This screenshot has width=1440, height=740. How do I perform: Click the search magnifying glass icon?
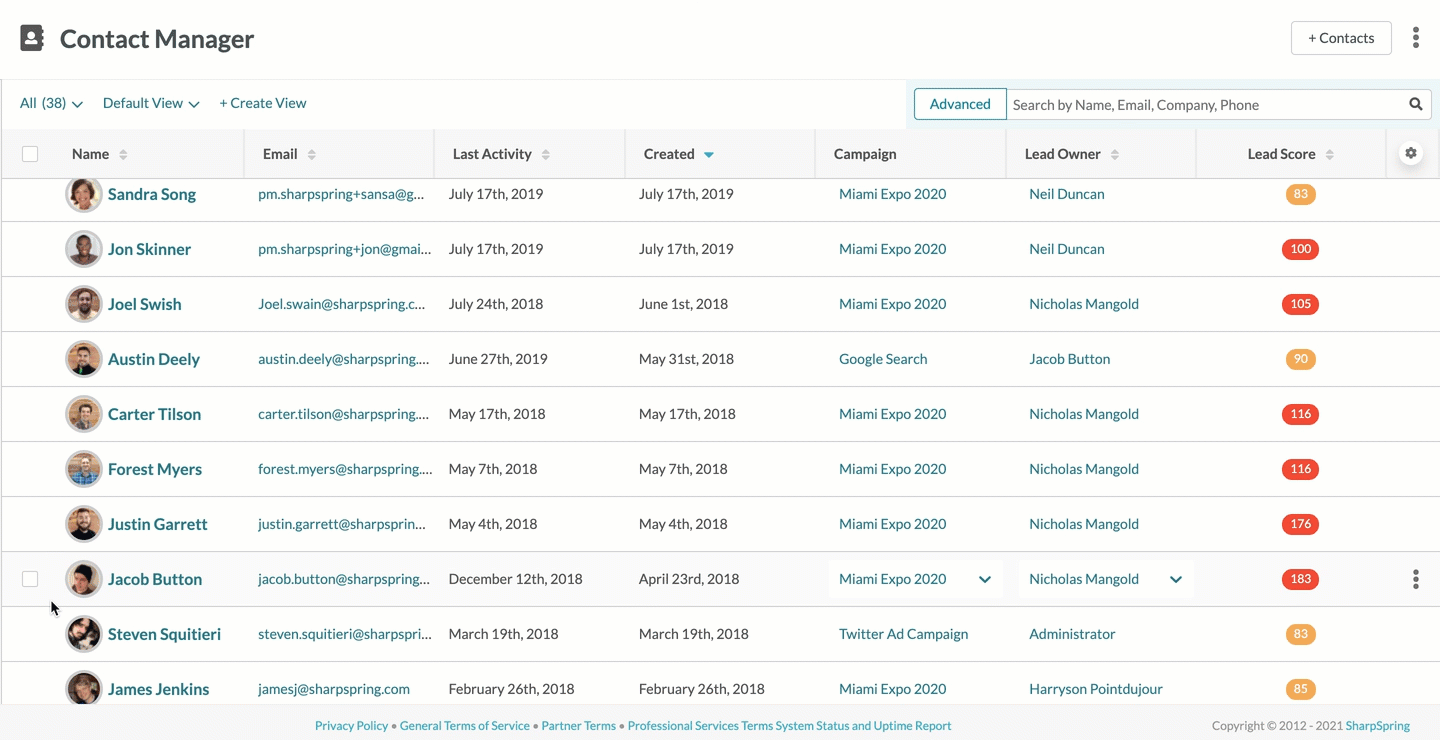tap(1415, 104)
